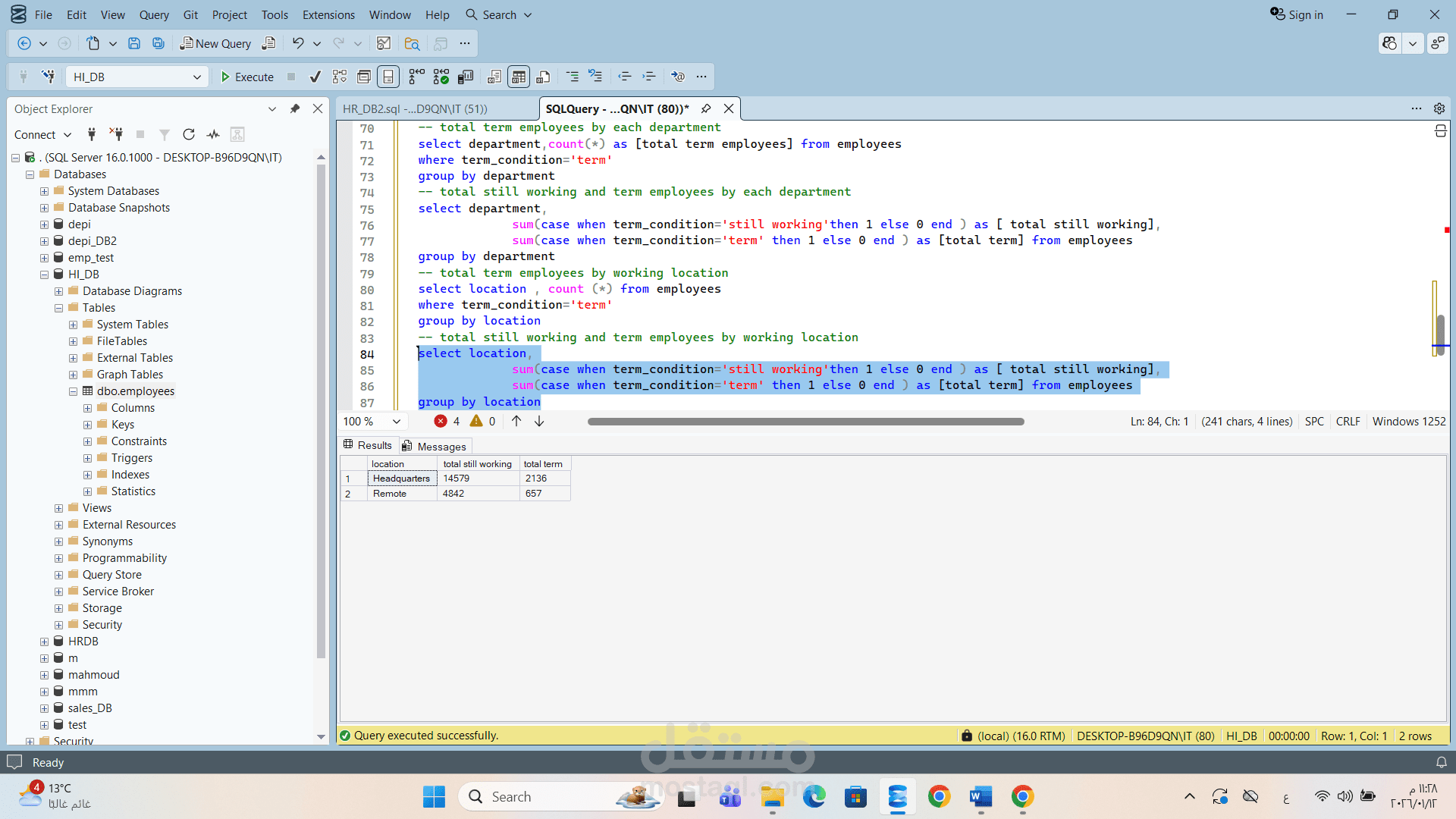Click the Refresh icon in Object Explorer
The width and height of the screenshot is (1456, 819).
click(189, 135)
